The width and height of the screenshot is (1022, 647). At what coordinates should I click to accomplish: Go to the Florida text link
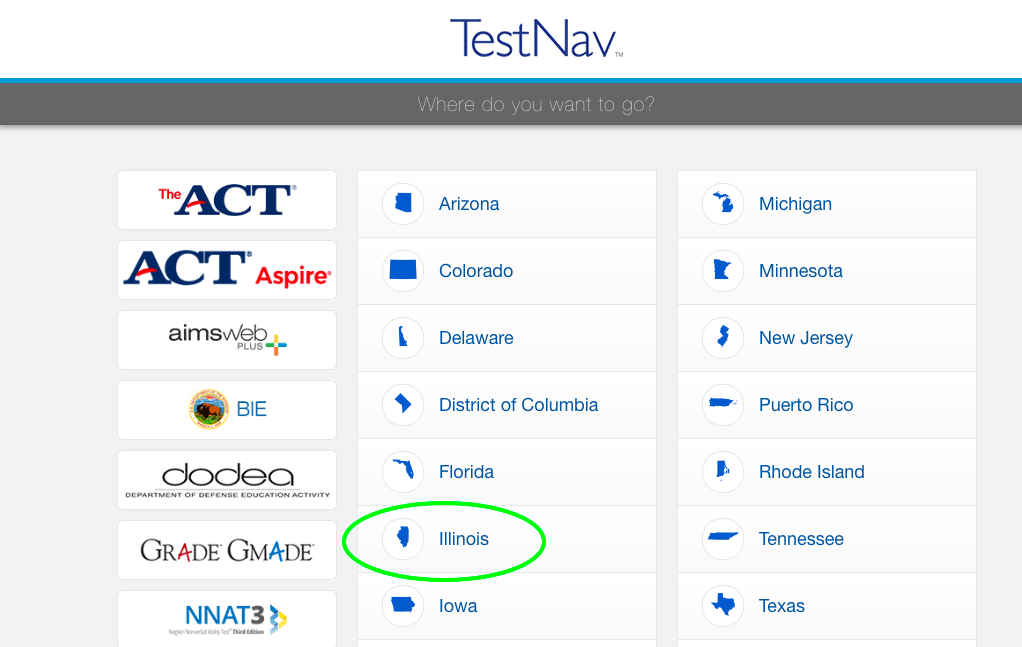[x=466, y=472]
